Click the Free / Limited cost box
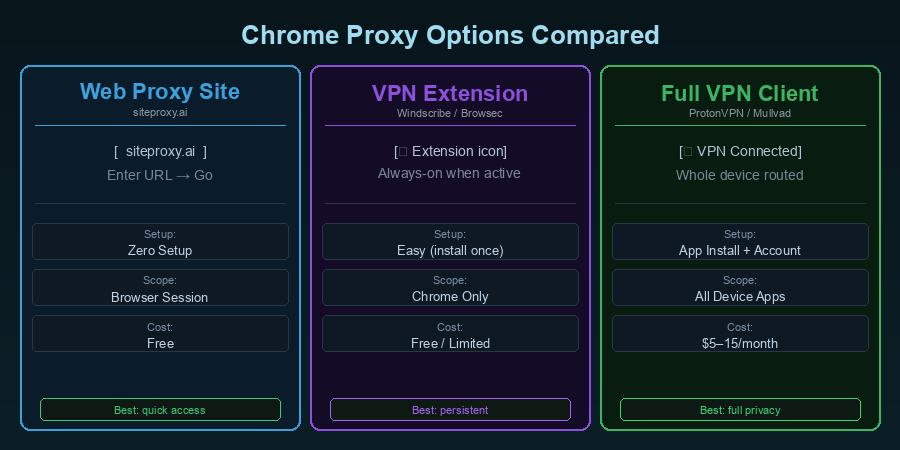This screenshot has width=900, height=450. pyautogui.click(x=450, y=334)
